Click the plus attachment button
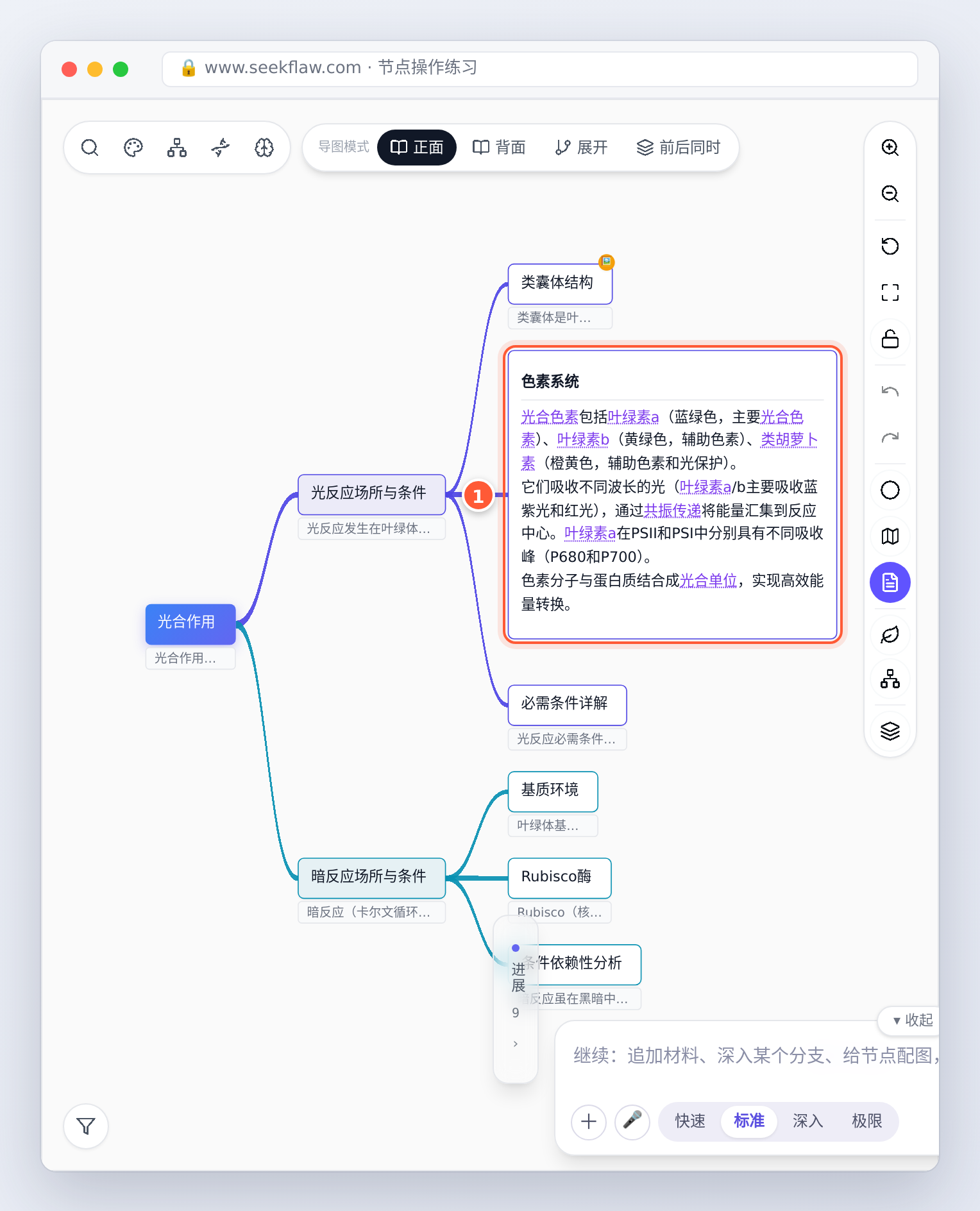The width and height of the screenshot is (980, 1211). click(x=589, y=1121)
